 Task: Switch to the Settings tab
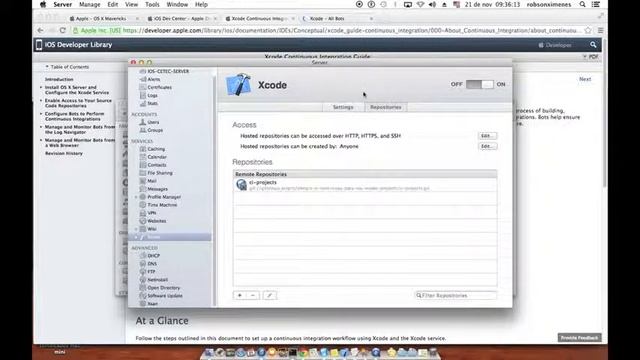(x=343, y=107)
